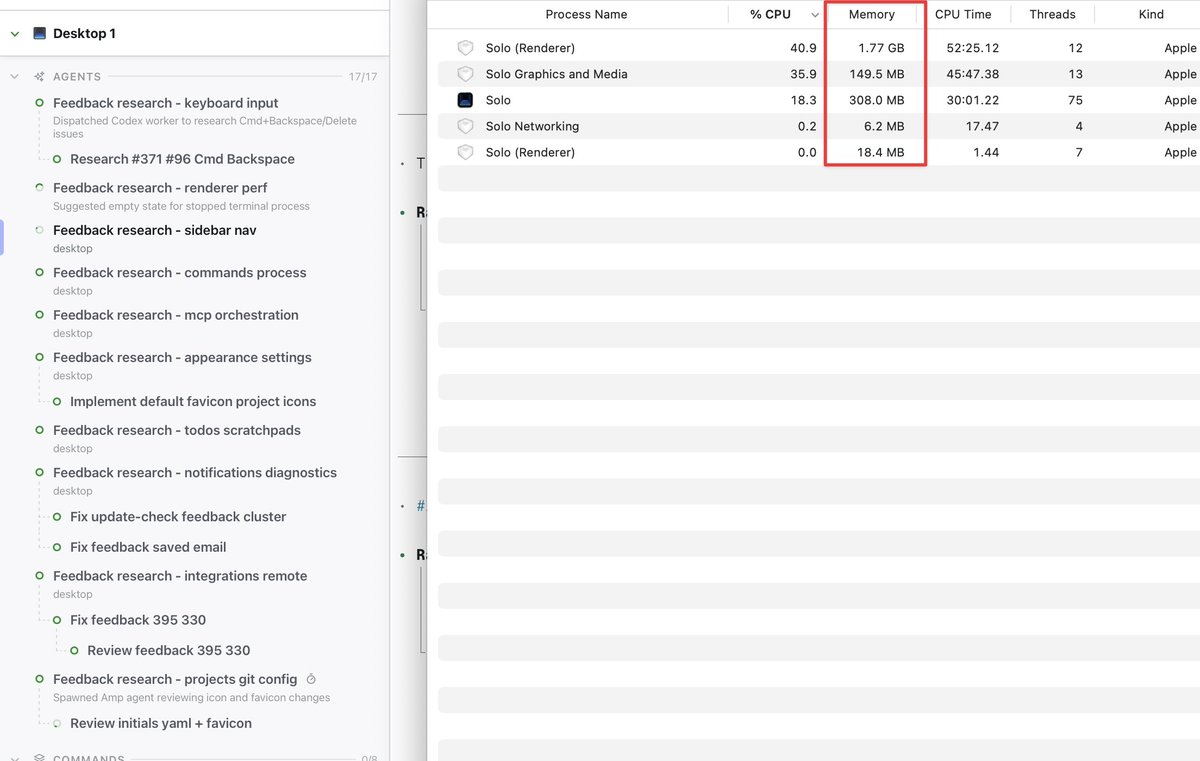Select Feedback research - sidebar nav agent
This screenshot has height=761, width=1200.
point(155,230)
